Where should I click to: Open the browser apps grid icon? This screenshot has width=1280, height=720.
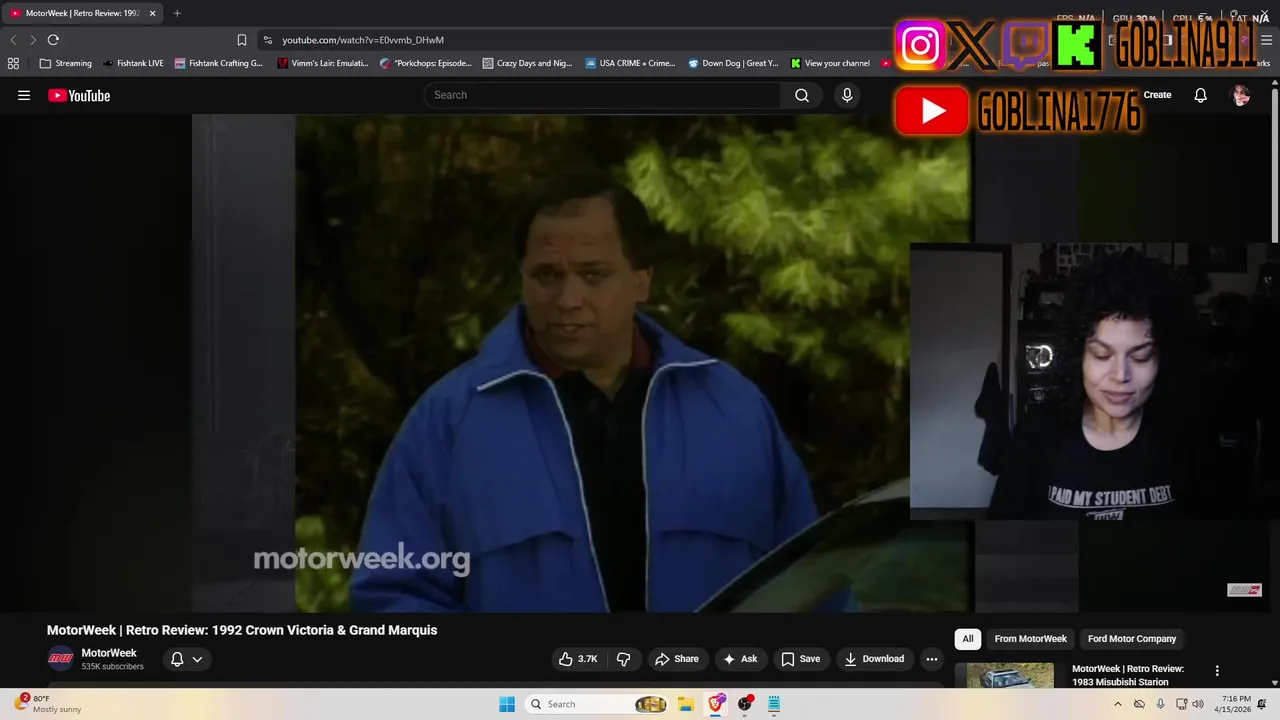pyautogui.click(x=13, y=63)
